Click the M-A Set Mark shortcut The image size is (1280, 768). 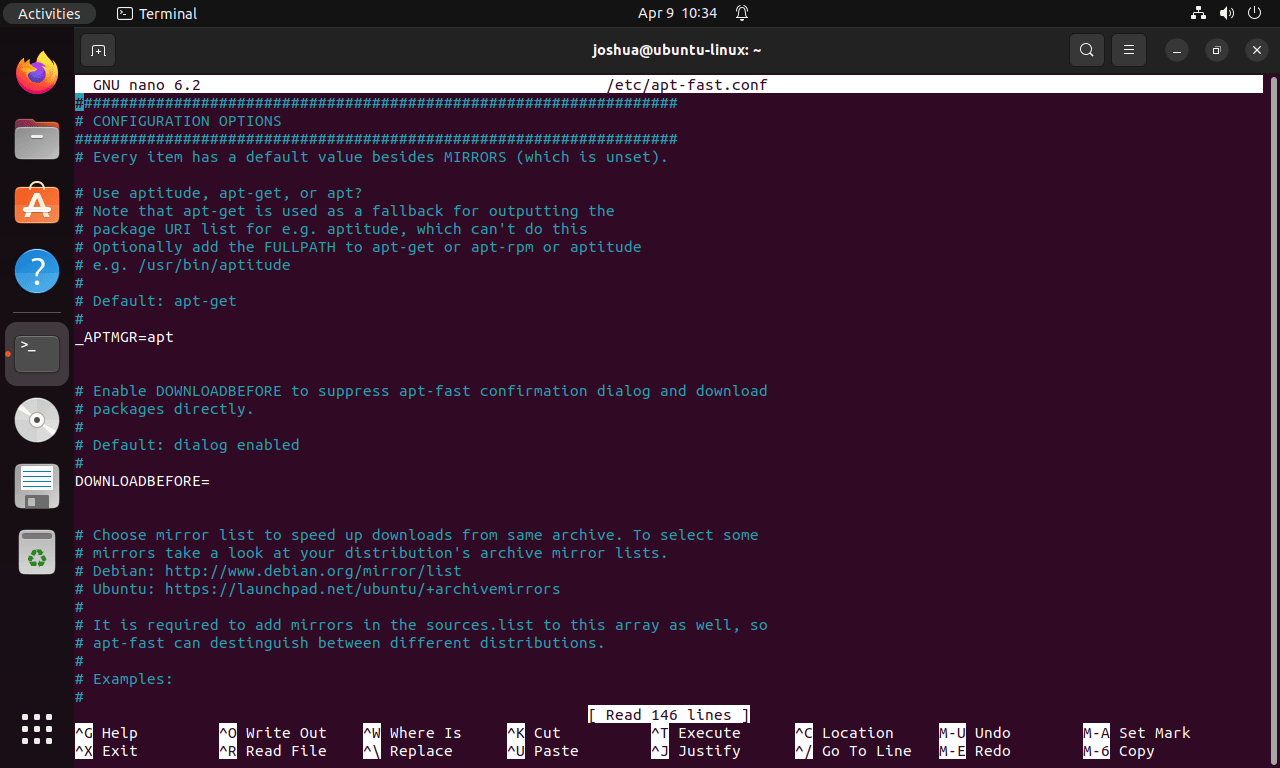pyautogui.click(x=1137, y=733)
